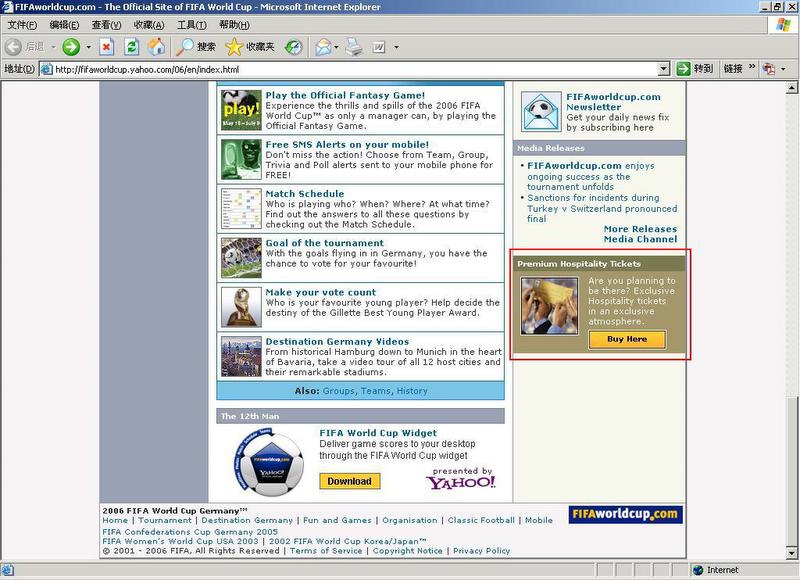Click the World Cup Widget ball image
The image size is (800, 580).
click(x=269, y=462)
